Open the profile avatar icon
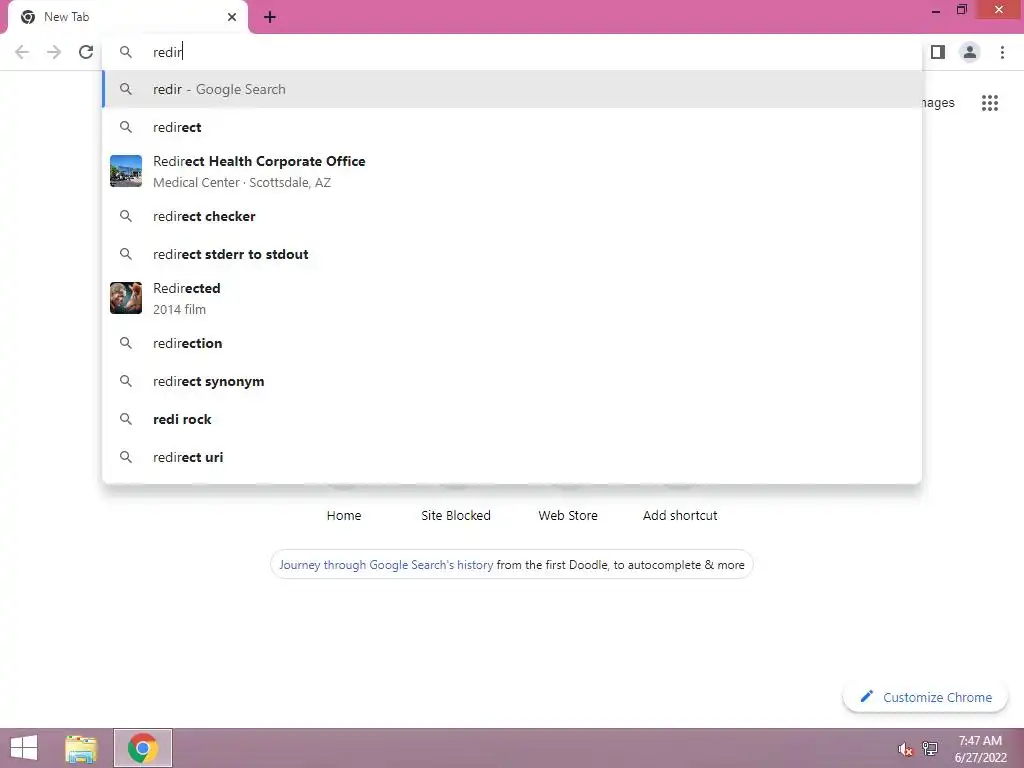Viewport: 1024px width, 768px height. [970, 52]
